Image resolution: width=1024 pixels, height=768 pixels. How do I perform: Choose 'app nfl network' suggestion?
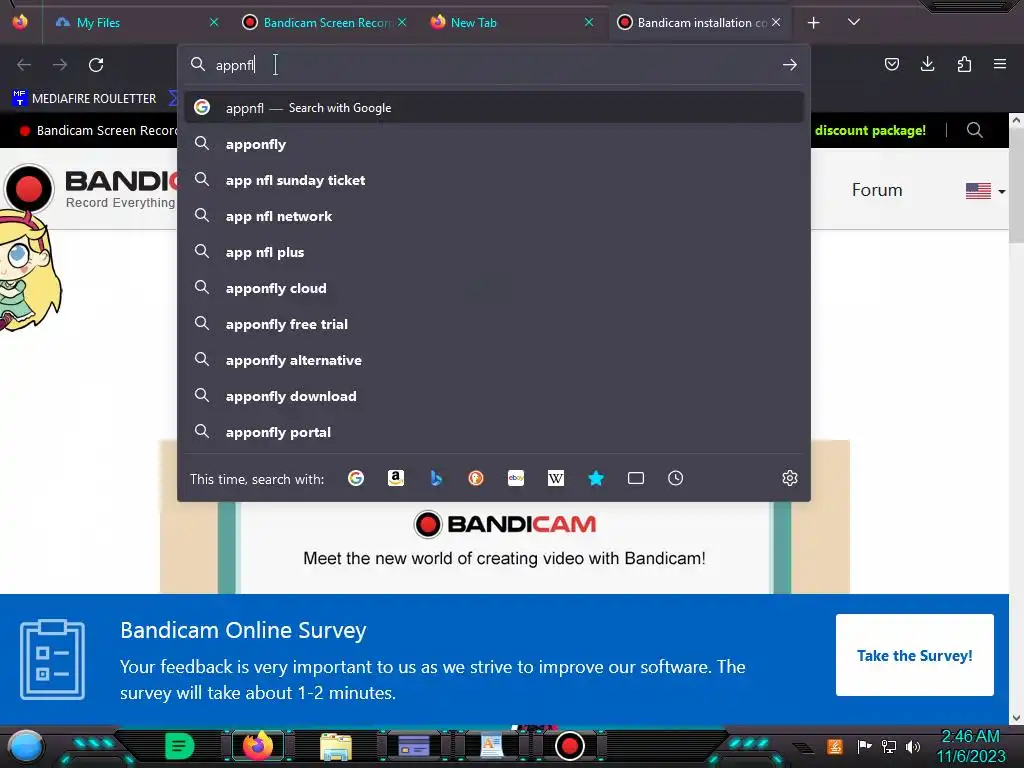[494, 216]
